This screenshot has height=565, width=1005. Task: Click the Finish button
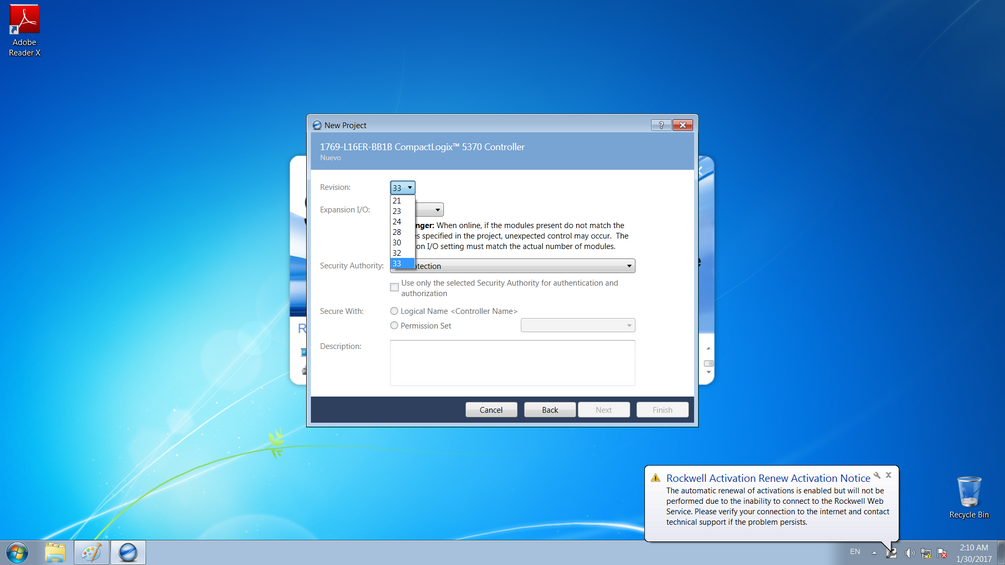click(663, 410)
